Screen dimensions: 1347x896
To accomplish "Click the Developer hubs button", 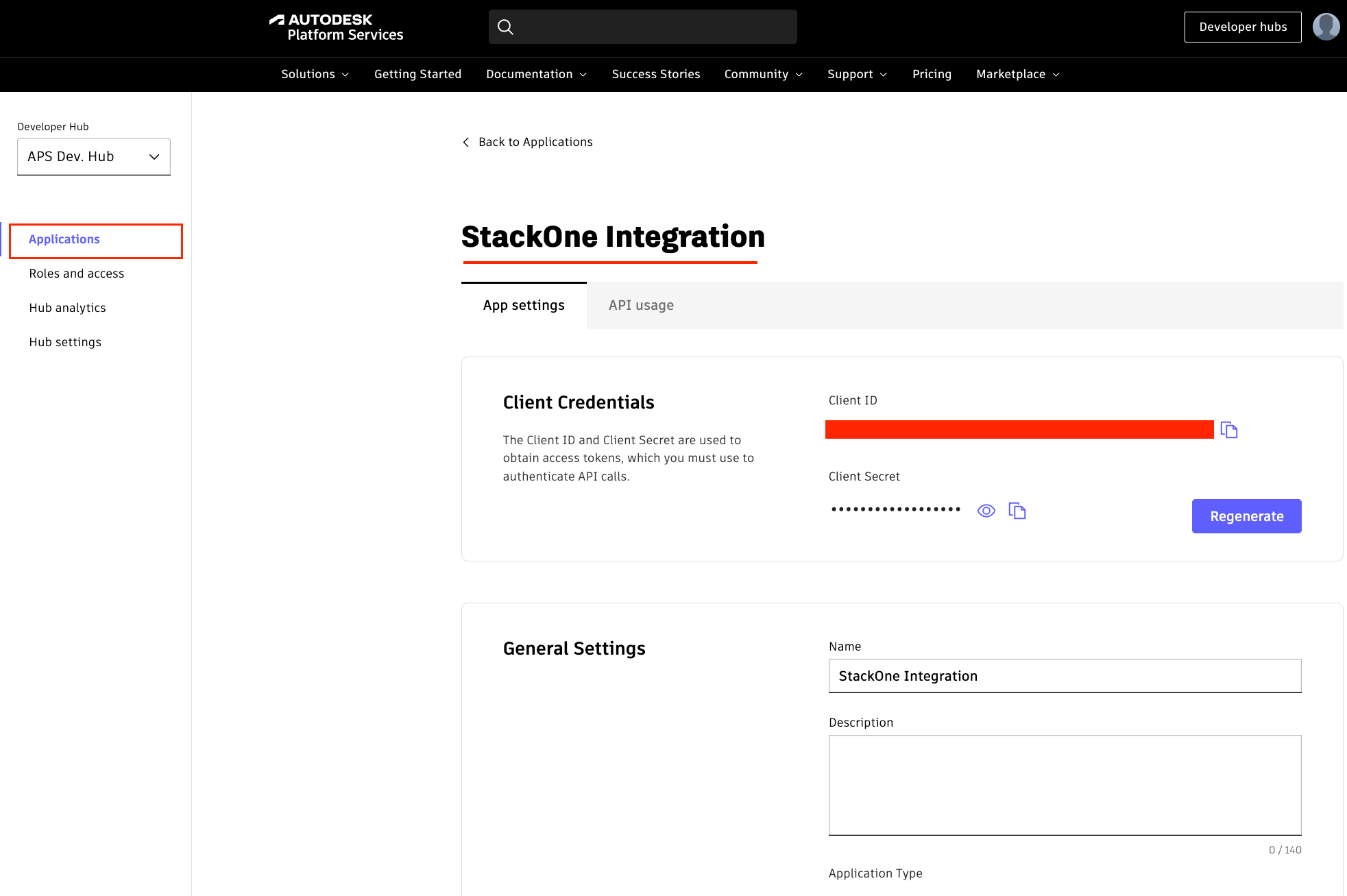I will tap(1243, 27).
